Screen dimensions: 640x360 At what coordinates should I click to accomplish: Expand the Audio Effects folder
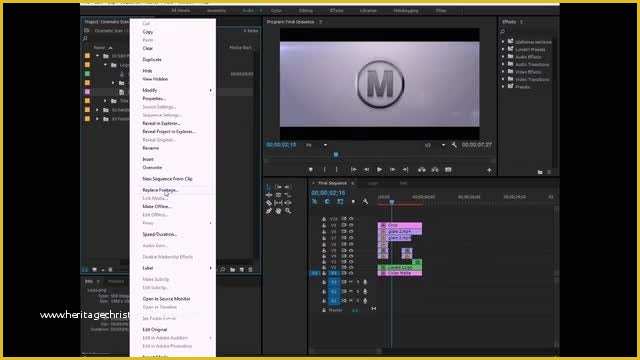pos(503,57)
